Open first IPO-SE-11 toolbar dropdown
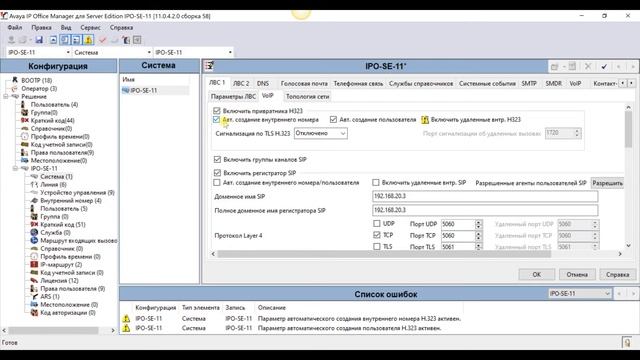This screenshot has width=640, height=360. tap(68, 52)
